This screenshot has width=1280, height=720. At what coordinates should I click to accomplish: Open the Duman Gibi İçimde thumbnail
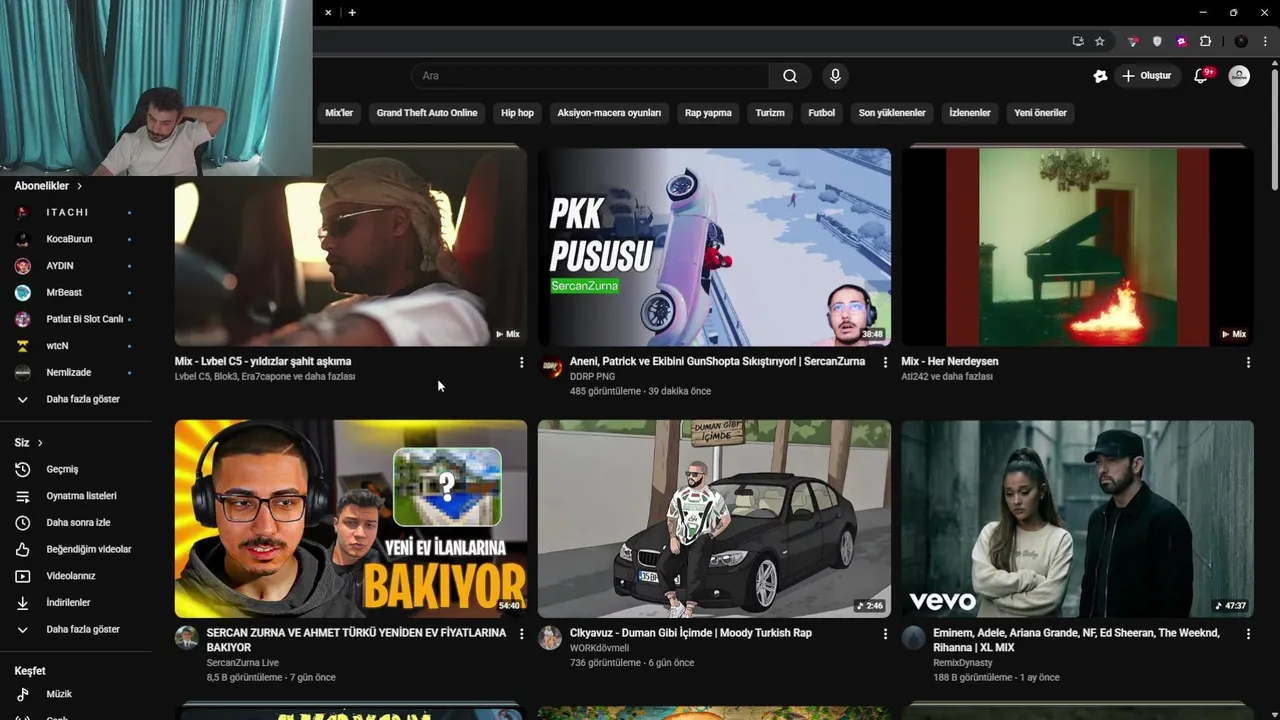pos(714,519)
